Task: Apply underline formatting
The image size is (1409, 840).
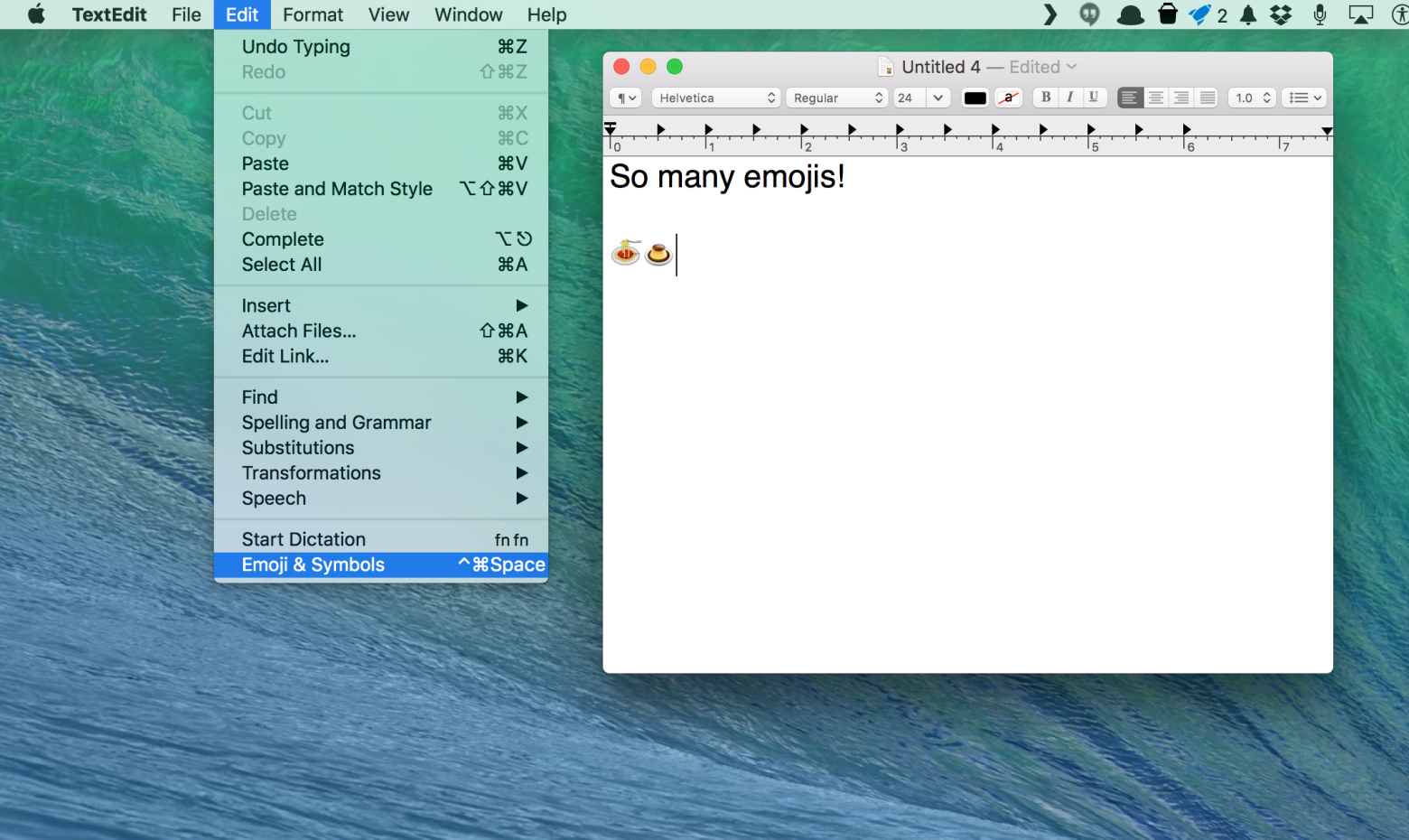Action: tap(1094, 98)
